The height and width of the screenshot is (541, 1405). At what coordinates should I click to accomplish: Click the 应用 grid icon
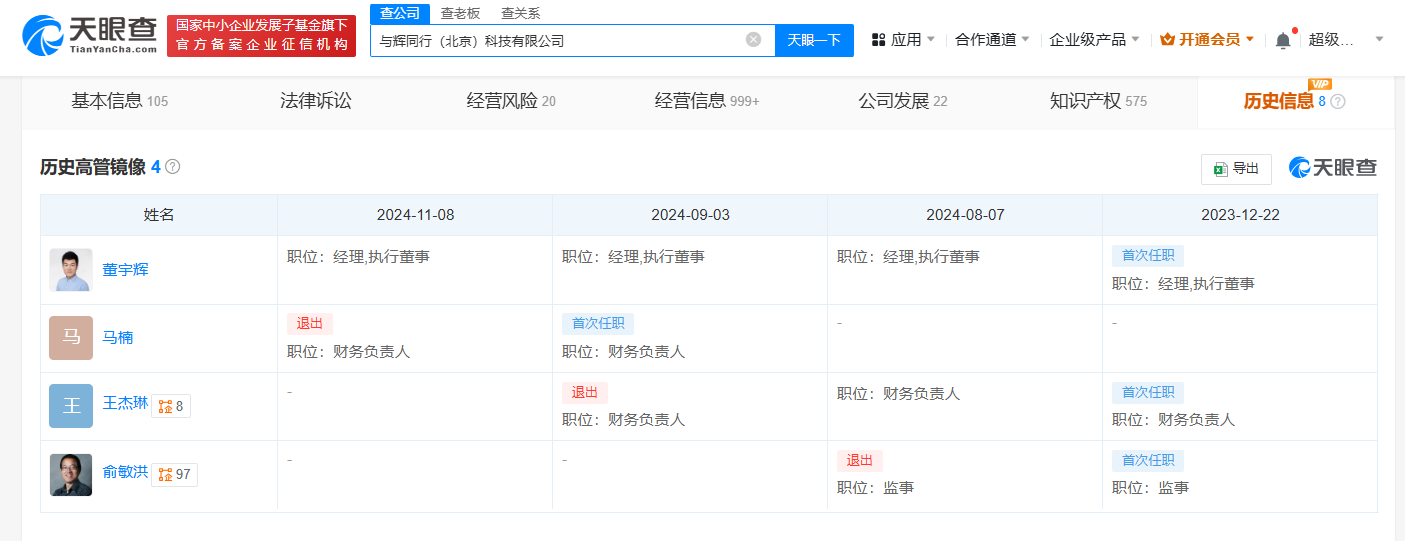point(879,40)
